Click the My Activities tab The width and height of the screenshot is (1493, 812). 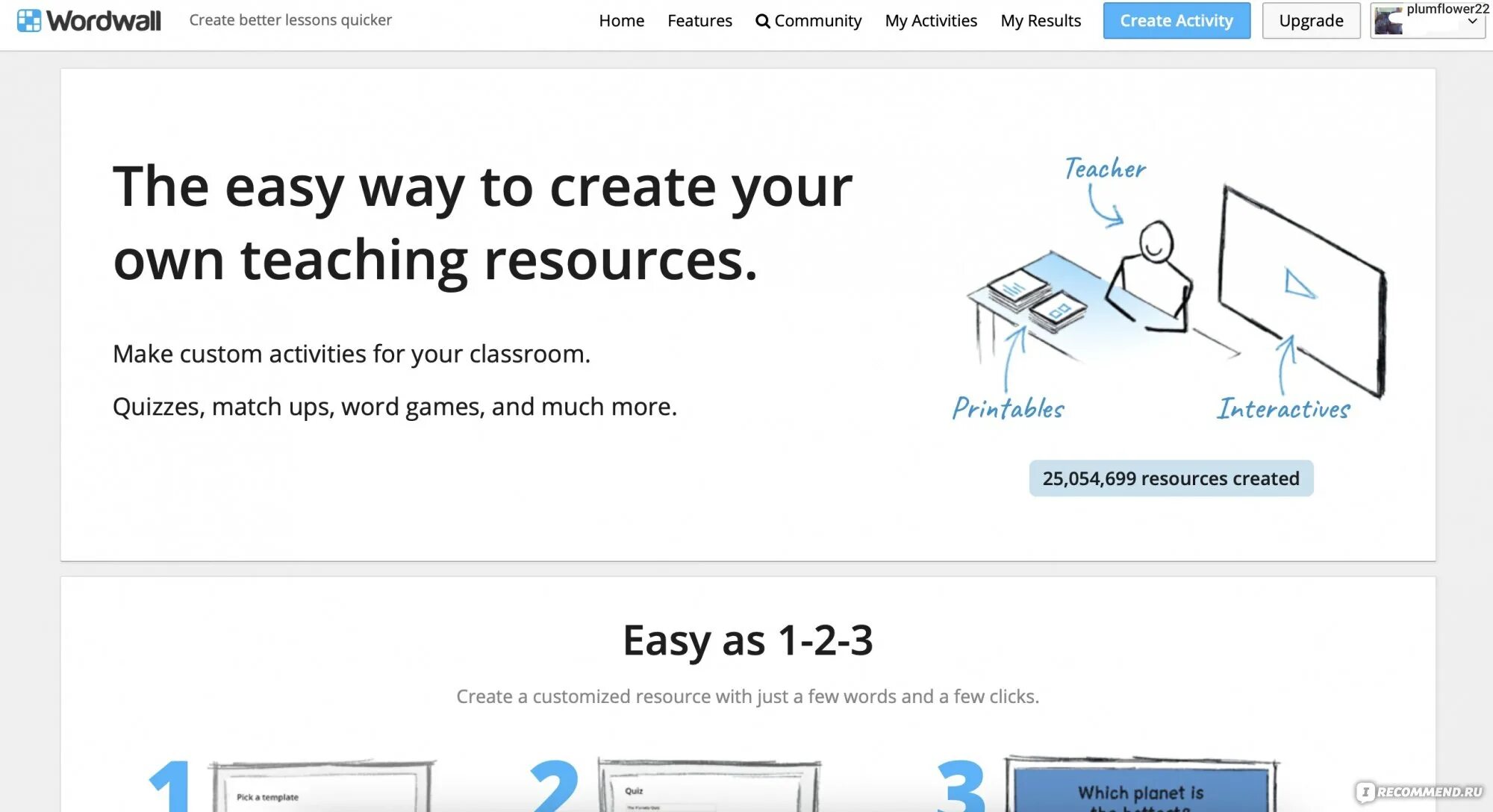(x=929, y=19)
